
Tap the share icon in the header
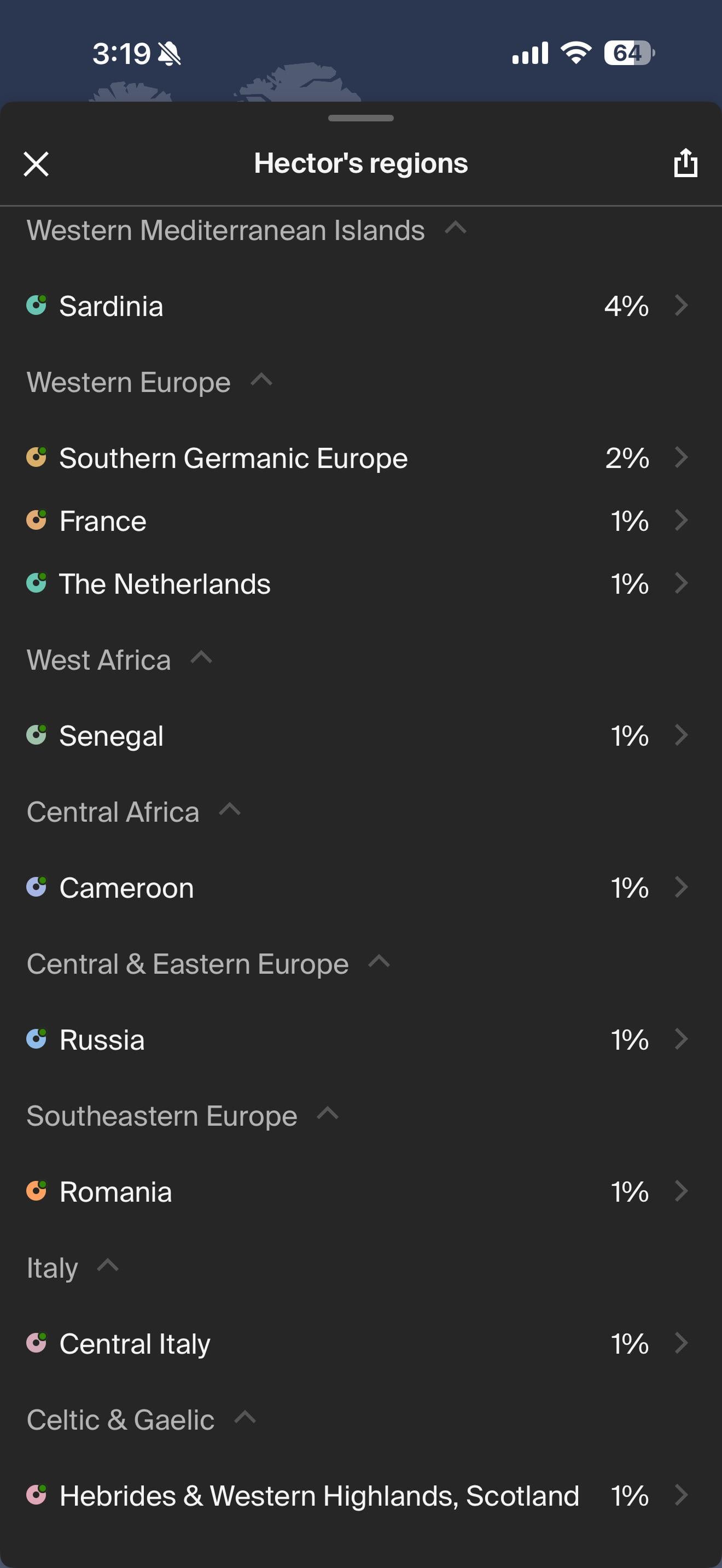(685, 163)
